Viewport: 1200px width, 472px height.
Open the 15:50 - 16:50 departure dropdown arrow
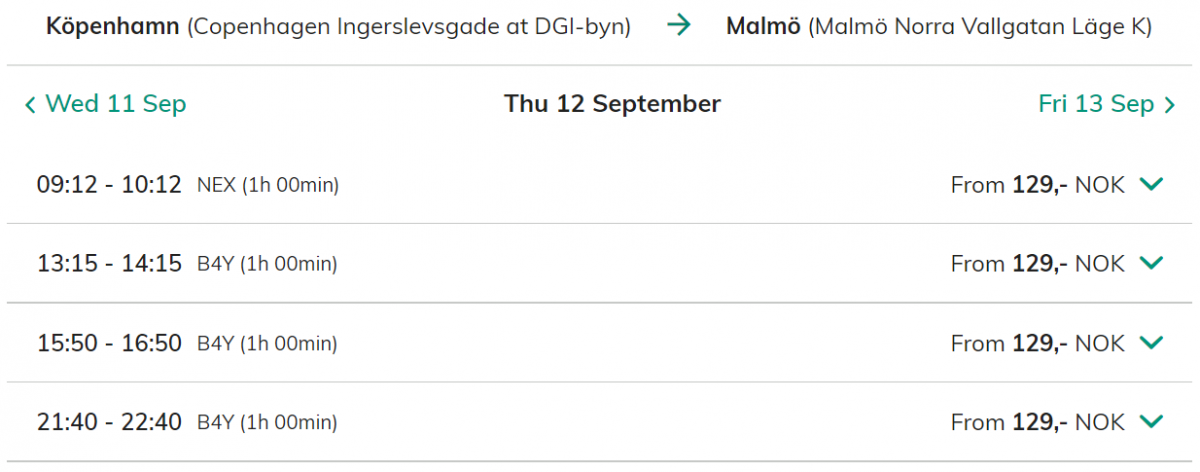coord(1152,343)
